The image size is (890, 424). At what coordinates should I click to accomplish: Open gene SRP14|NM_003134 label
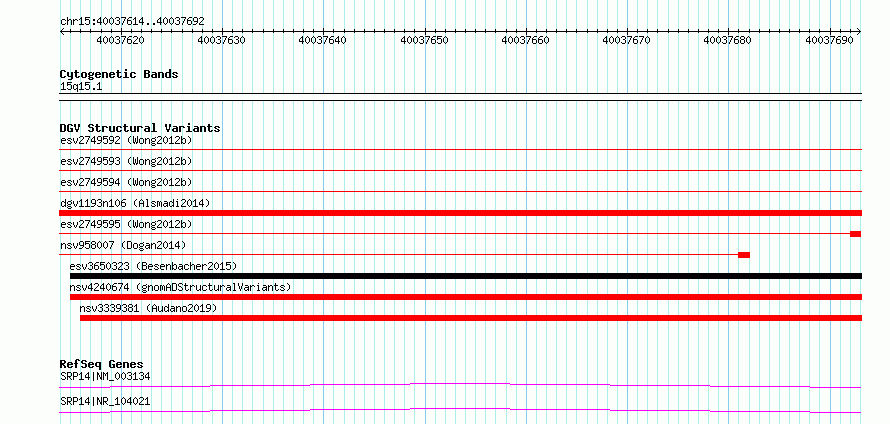click(105, 376)
